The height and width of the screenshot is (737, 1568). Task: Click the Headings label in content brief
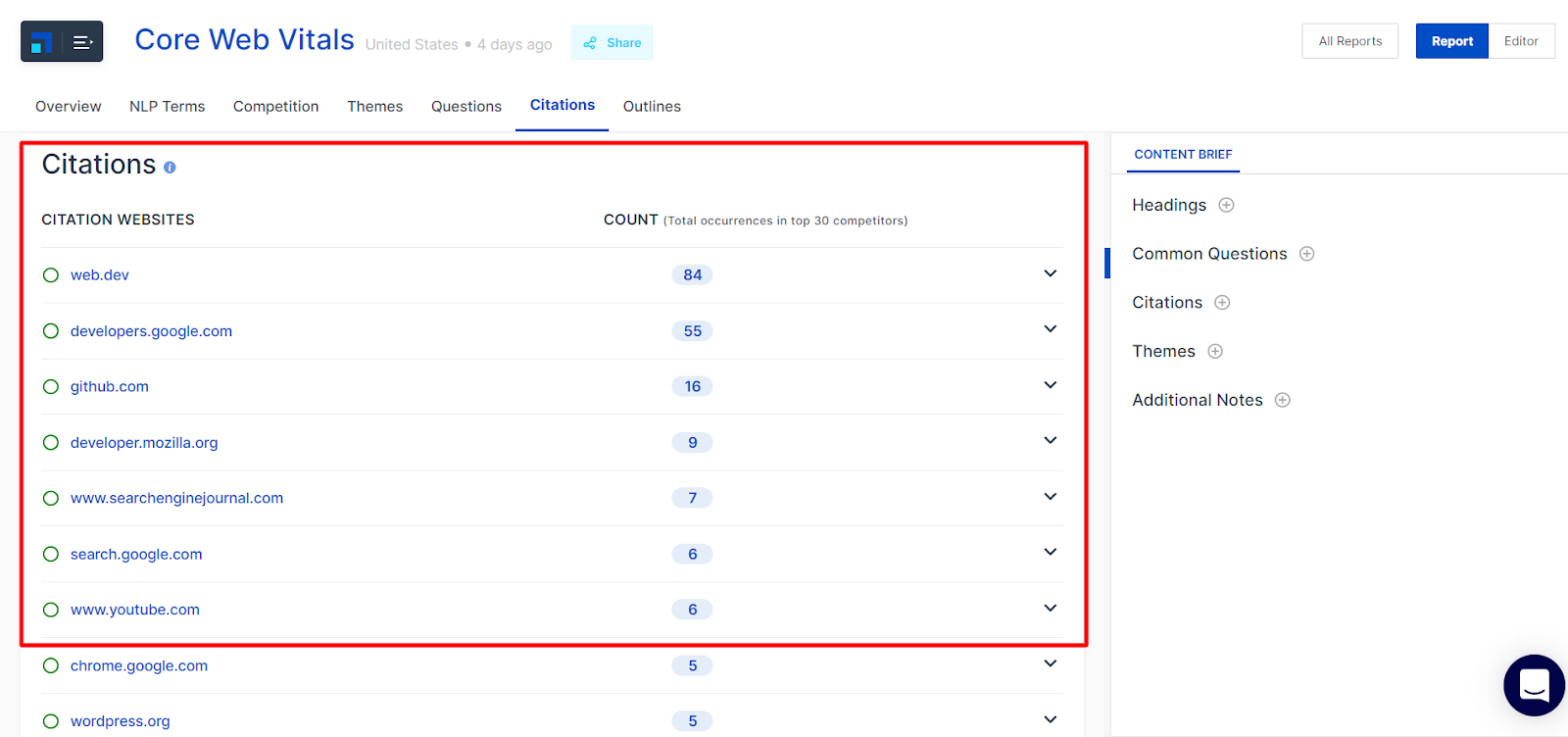[x=1169, y=205]
